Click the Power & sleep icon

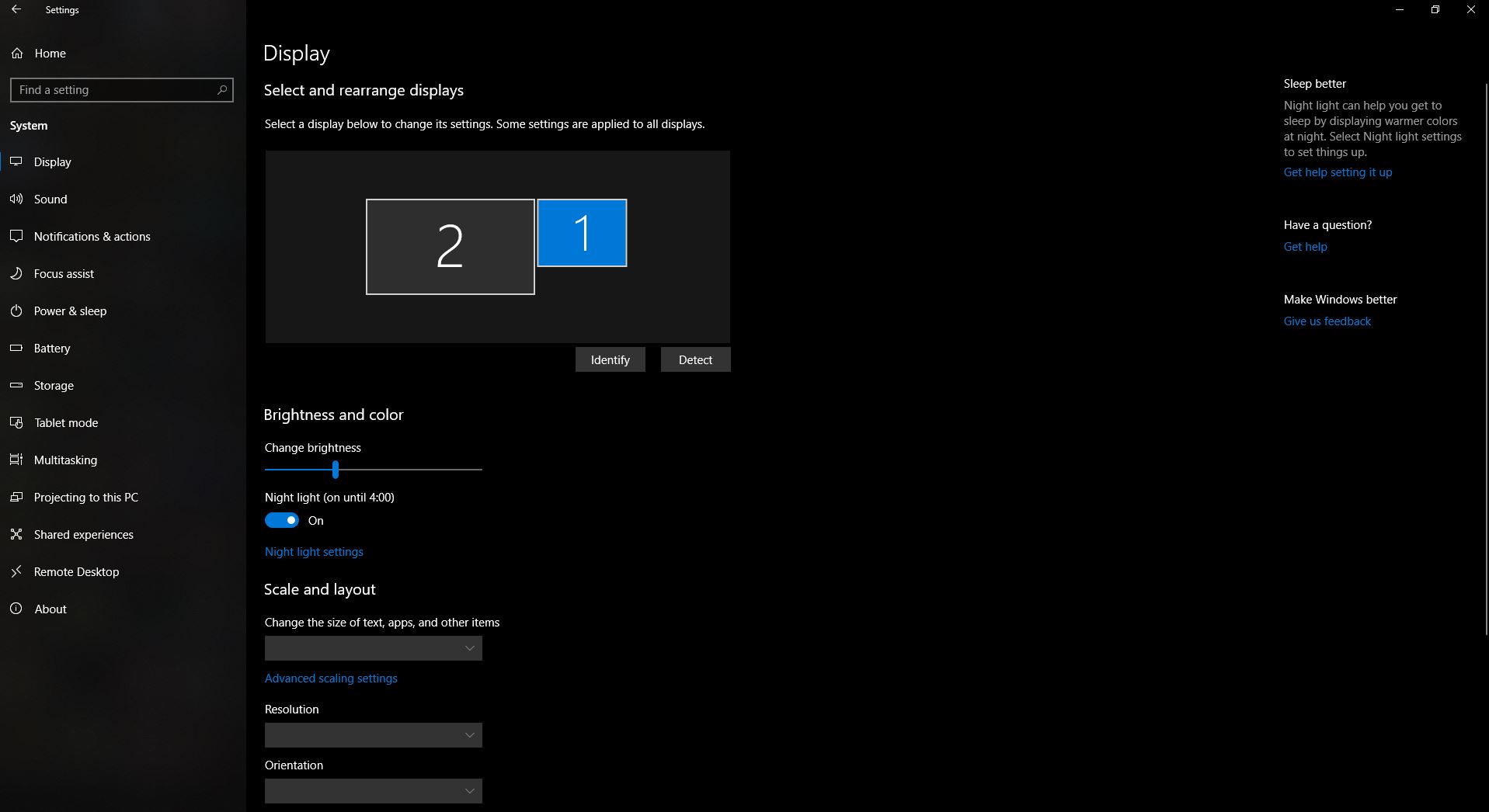pos(16,311)
